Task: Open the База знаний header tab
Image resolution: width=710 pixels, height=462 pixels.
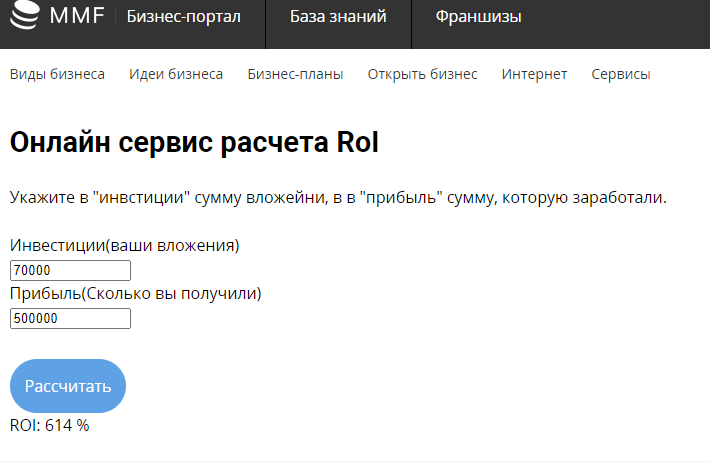Action: 338,16
